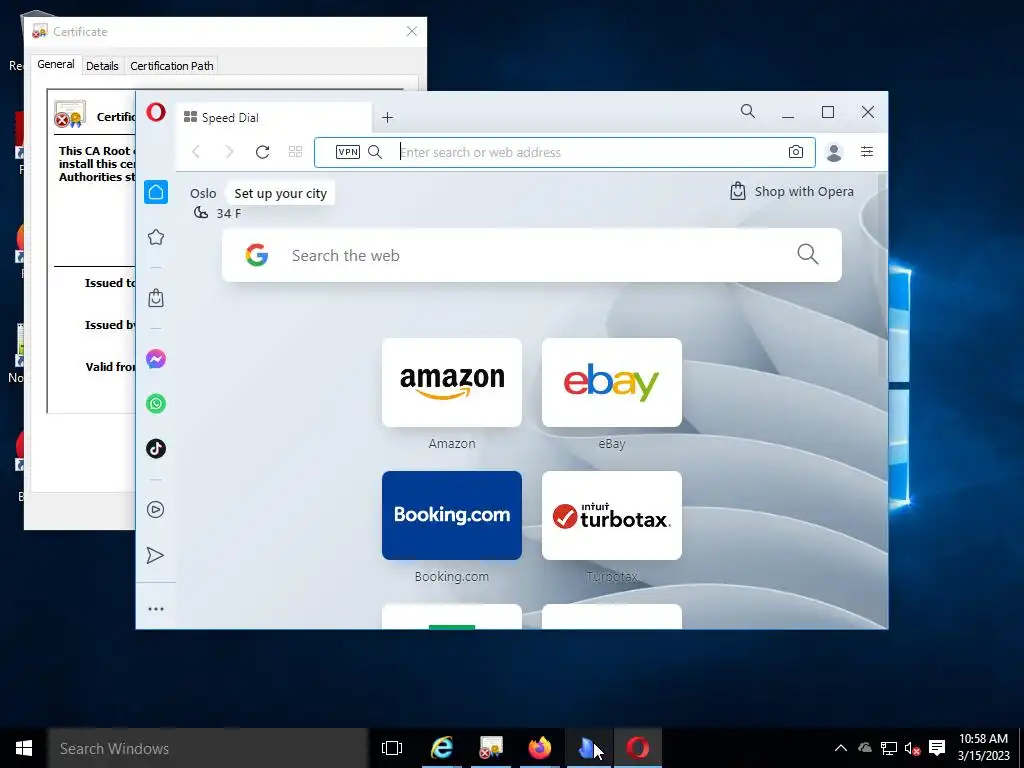The image size is (1024, 768).
Task: Go back with the back arrow
Action: 195,152
